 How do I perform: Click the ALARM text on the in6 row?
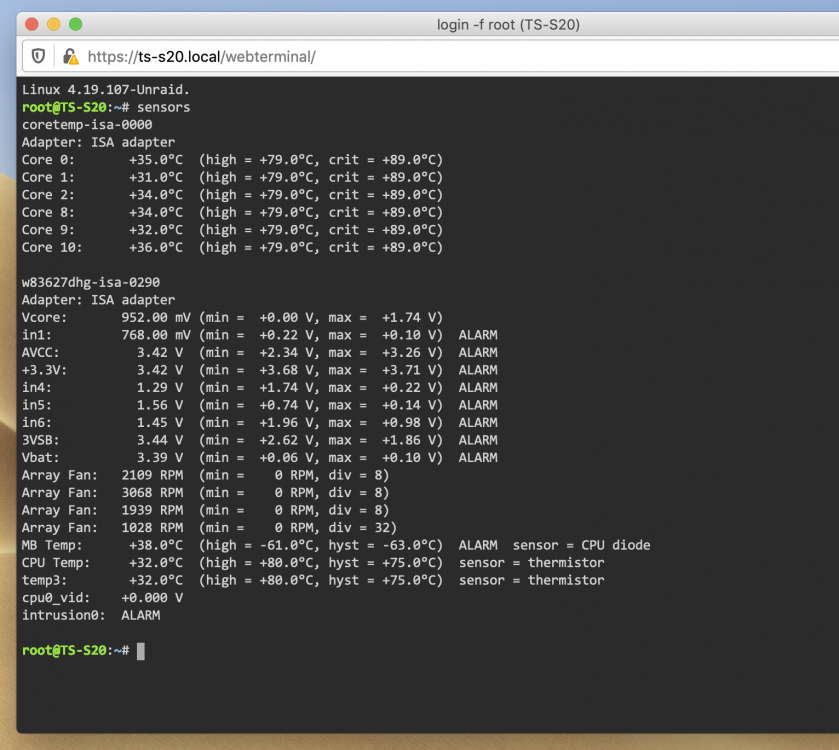coord(478,423)
